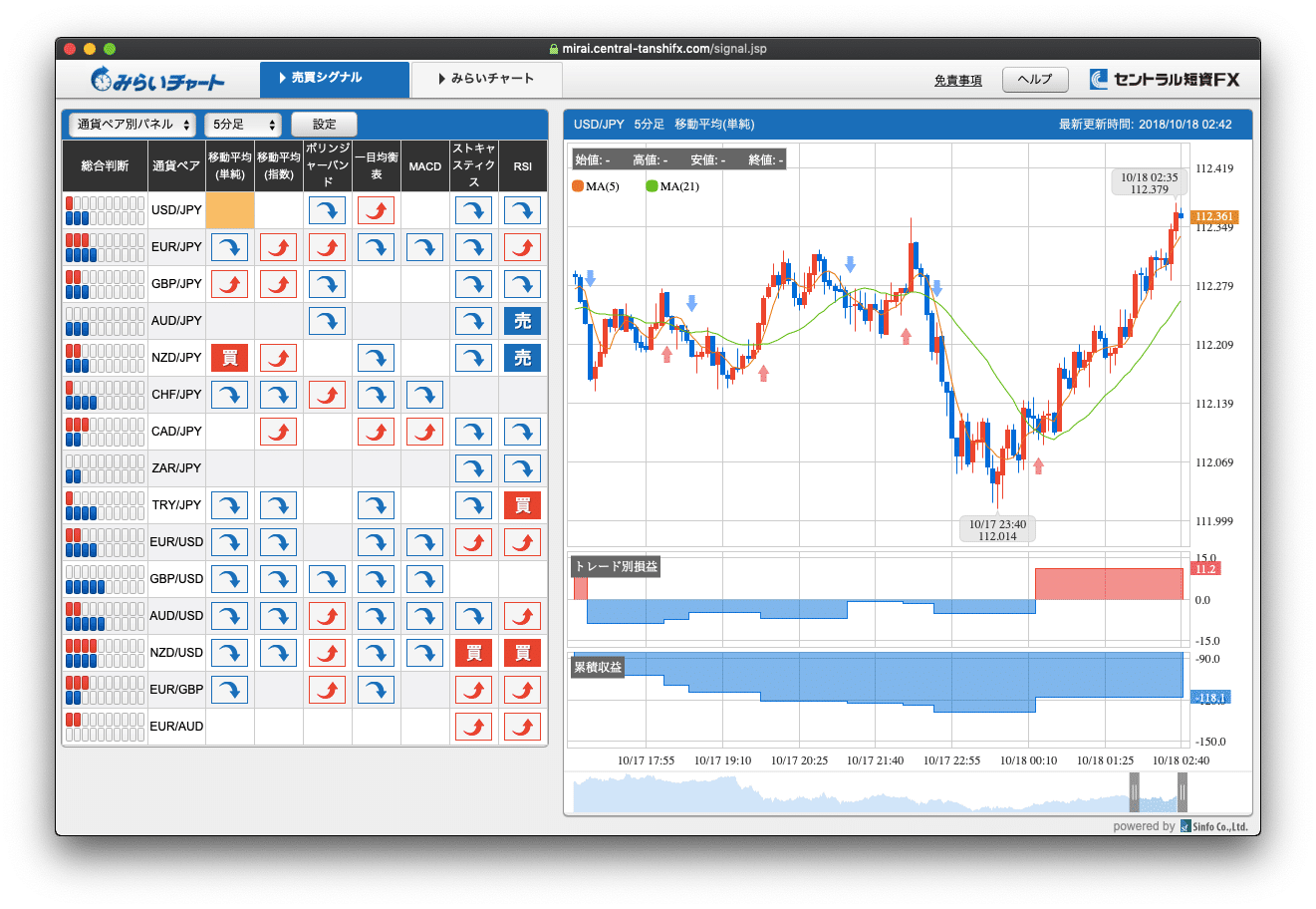Select the AUD/JPY currency pair row label
The height and width of the screenshot is (909, 1316).
tap(176, 321)
